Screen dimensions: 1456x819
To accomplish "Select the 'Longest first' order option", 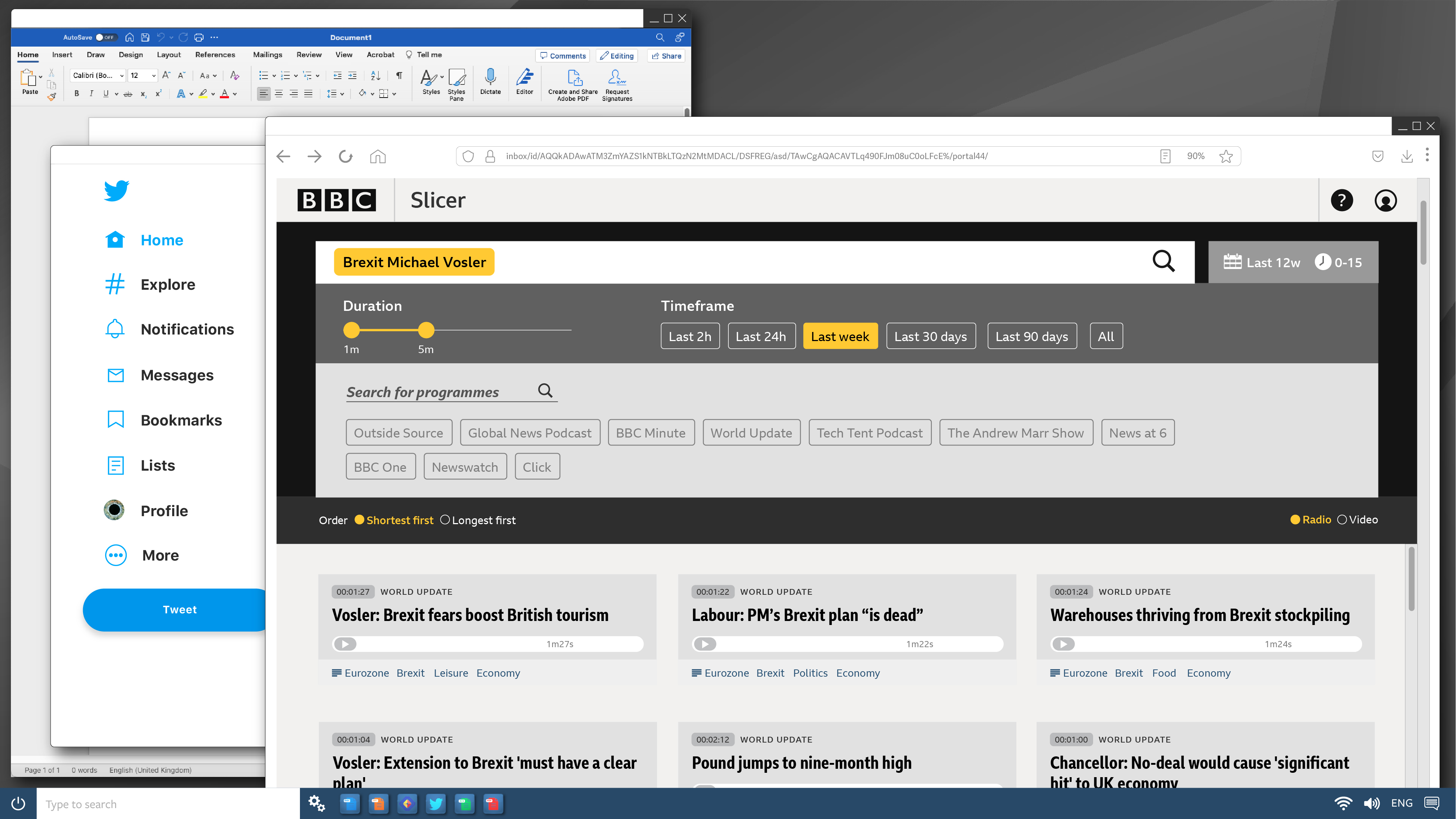I will pos(445,520).
